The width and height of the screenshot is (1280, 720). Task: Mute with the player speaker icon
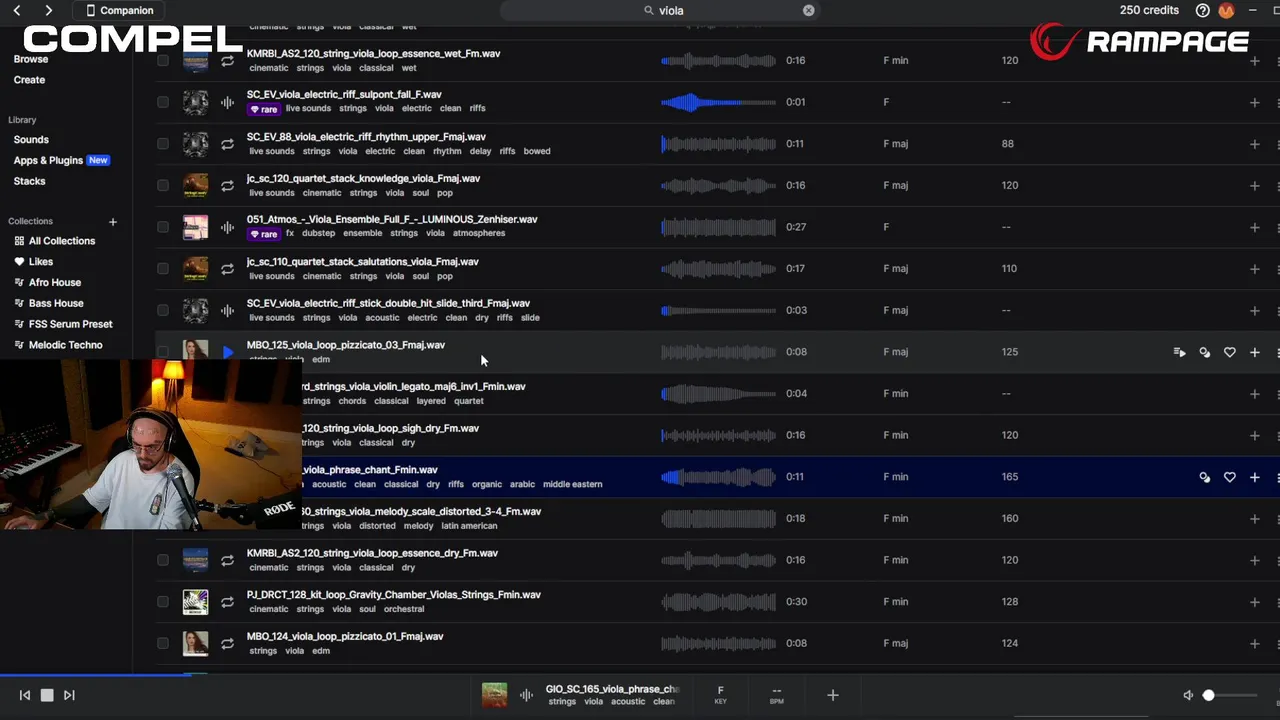1188,695
